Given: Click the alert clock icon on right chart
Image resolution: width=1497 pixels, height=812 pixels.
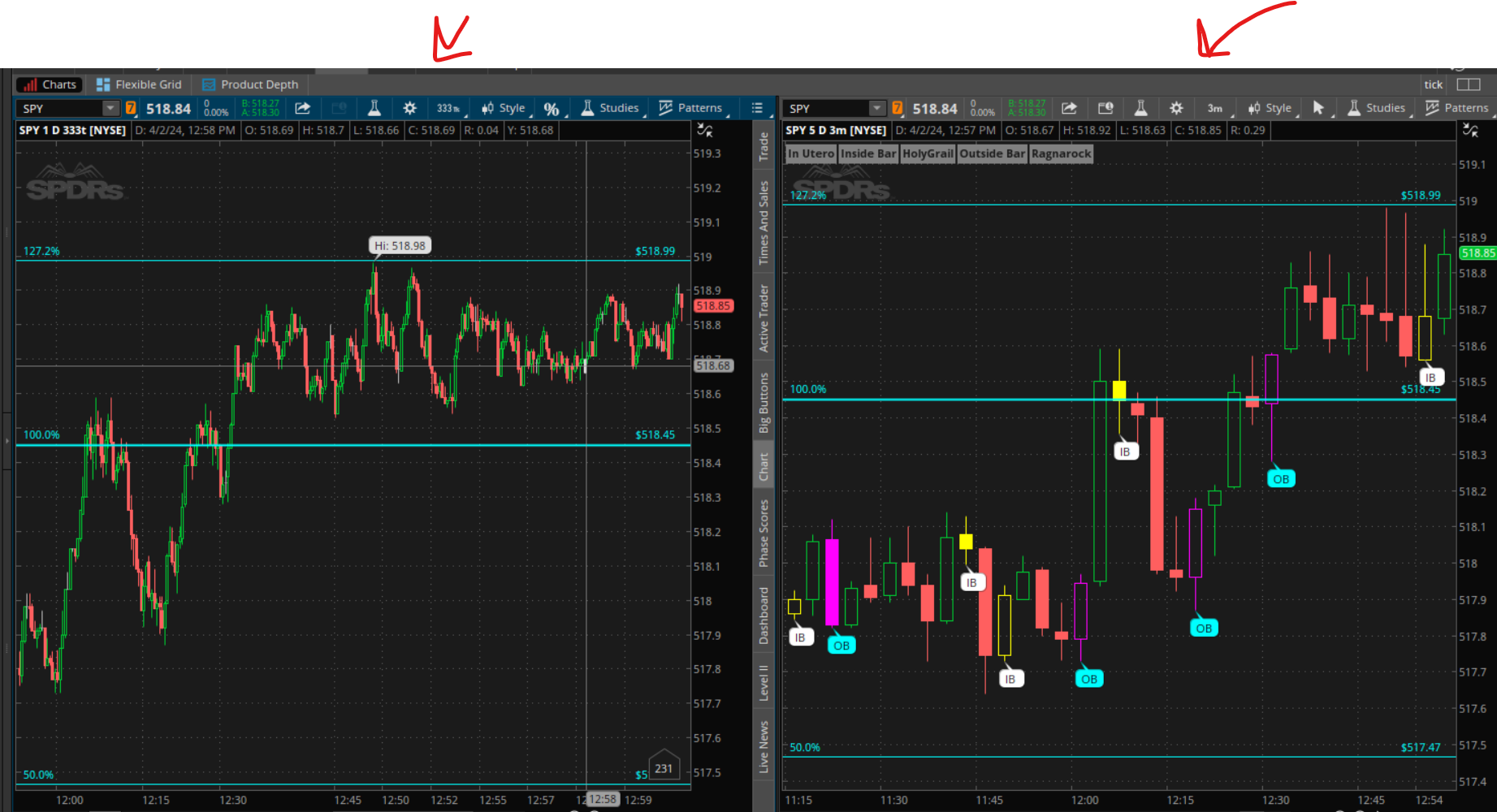Looking at the screenshot, I should click(1105, 108).
